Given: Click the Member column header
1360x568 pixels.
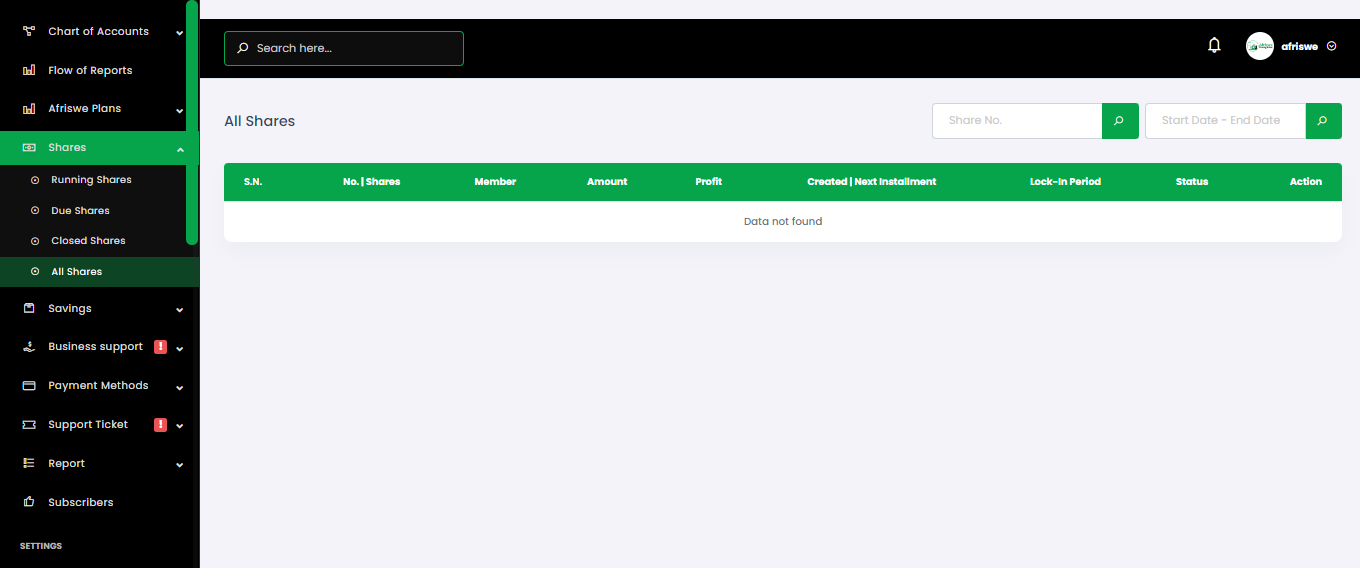Looking at the screenshot, I should [x=495, y=182].
